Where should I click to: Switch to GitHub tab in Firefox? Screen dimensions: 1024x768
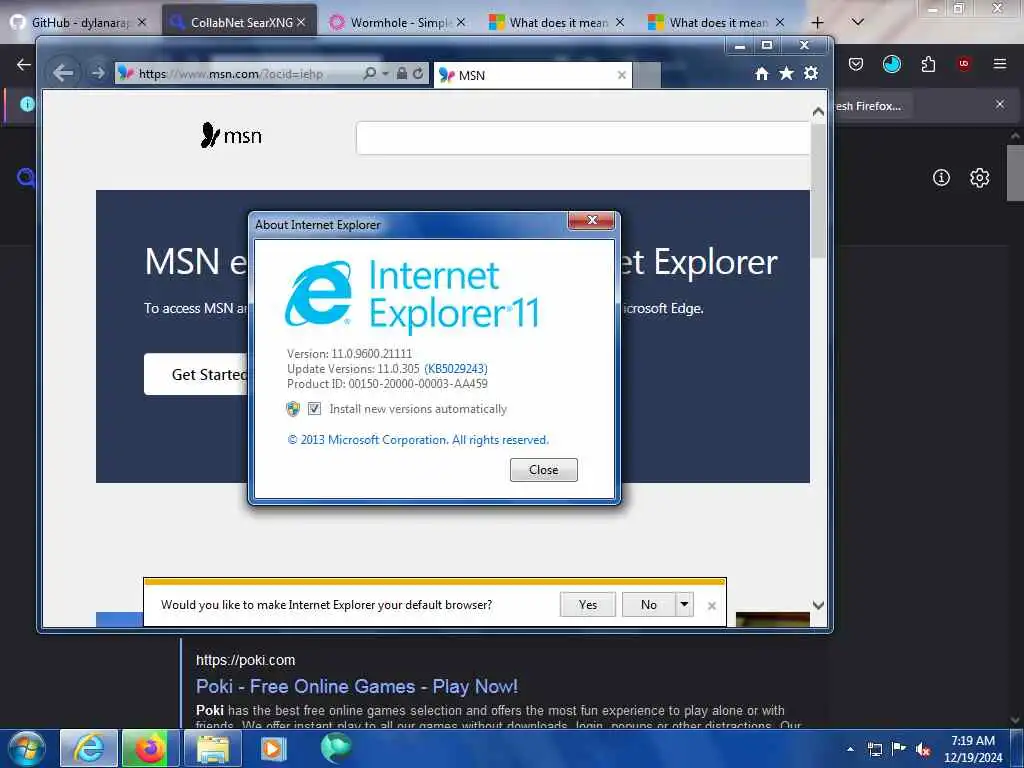tap(80, 23)
